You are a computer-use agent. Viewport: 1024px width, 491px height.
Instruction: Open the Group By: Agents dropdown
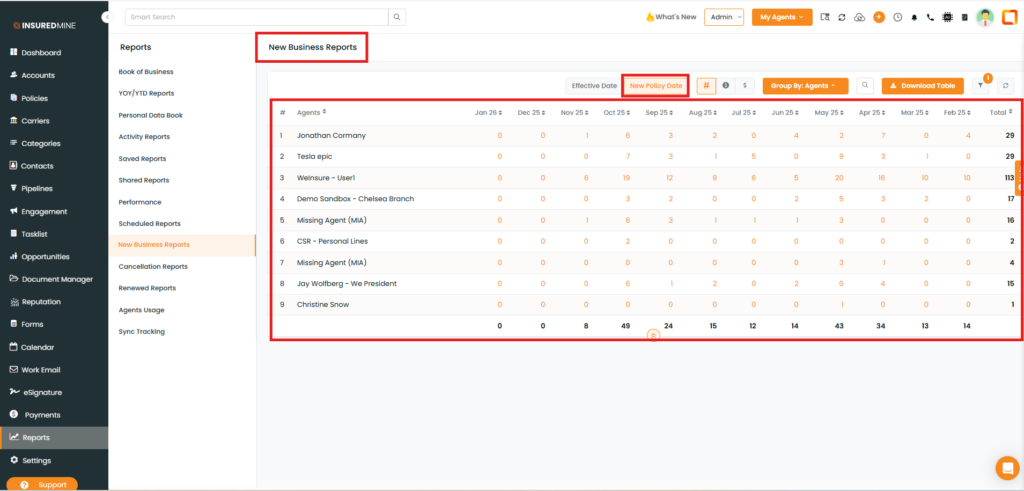click(803, 86)
